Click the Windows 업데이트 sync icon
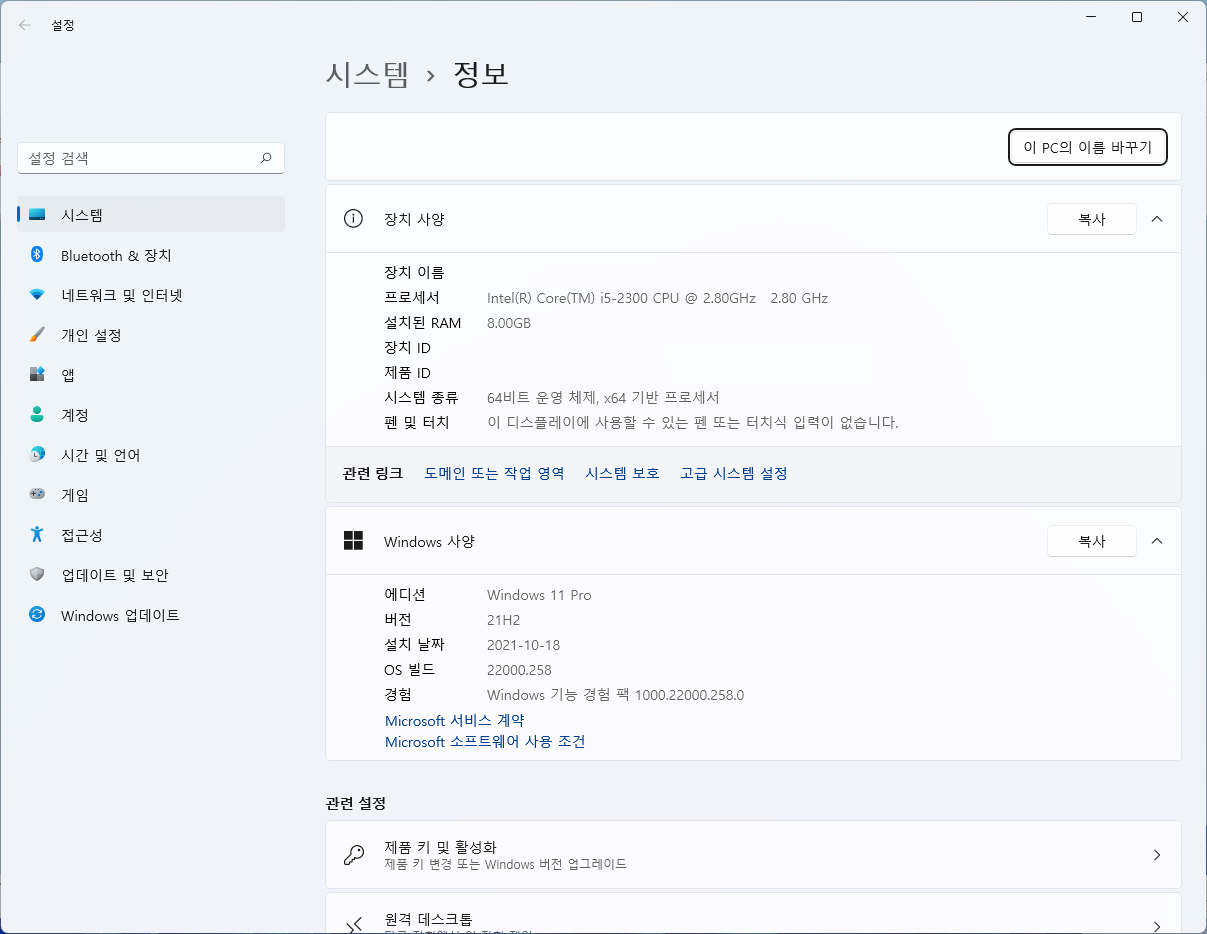The width and height of the screenshot is (1207, 934). coord(37,615)
